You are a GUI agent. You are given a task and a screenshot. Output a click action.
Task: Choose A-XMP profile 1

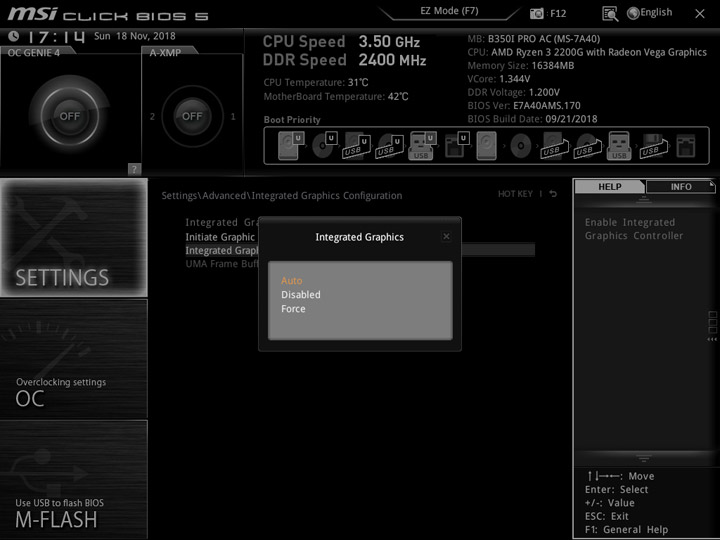coord(233,117)
